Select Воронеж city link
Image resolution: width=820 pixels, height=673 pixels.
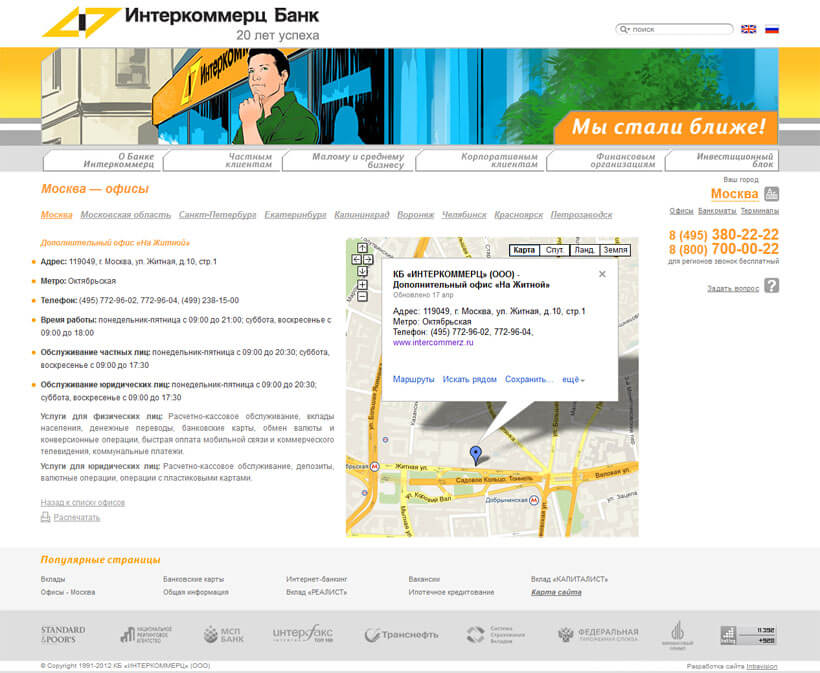[x=416, y=215]
